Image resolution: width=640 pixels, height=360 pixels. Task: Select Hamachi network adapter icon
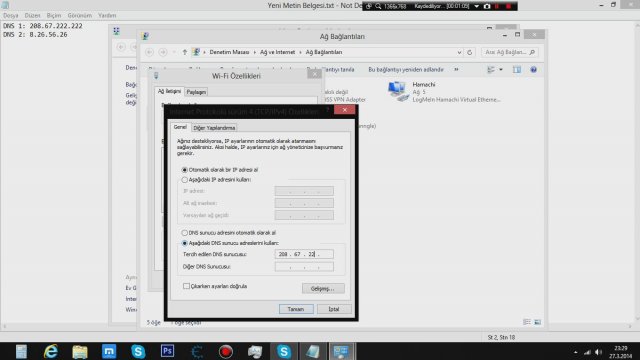(x=398, y=91)
